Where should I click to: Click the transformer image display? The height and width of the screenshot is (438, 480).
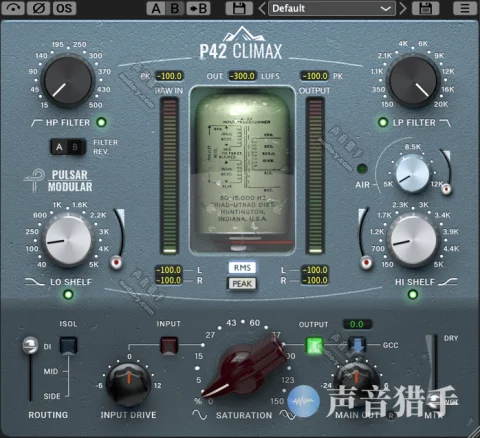coord(242,171)
